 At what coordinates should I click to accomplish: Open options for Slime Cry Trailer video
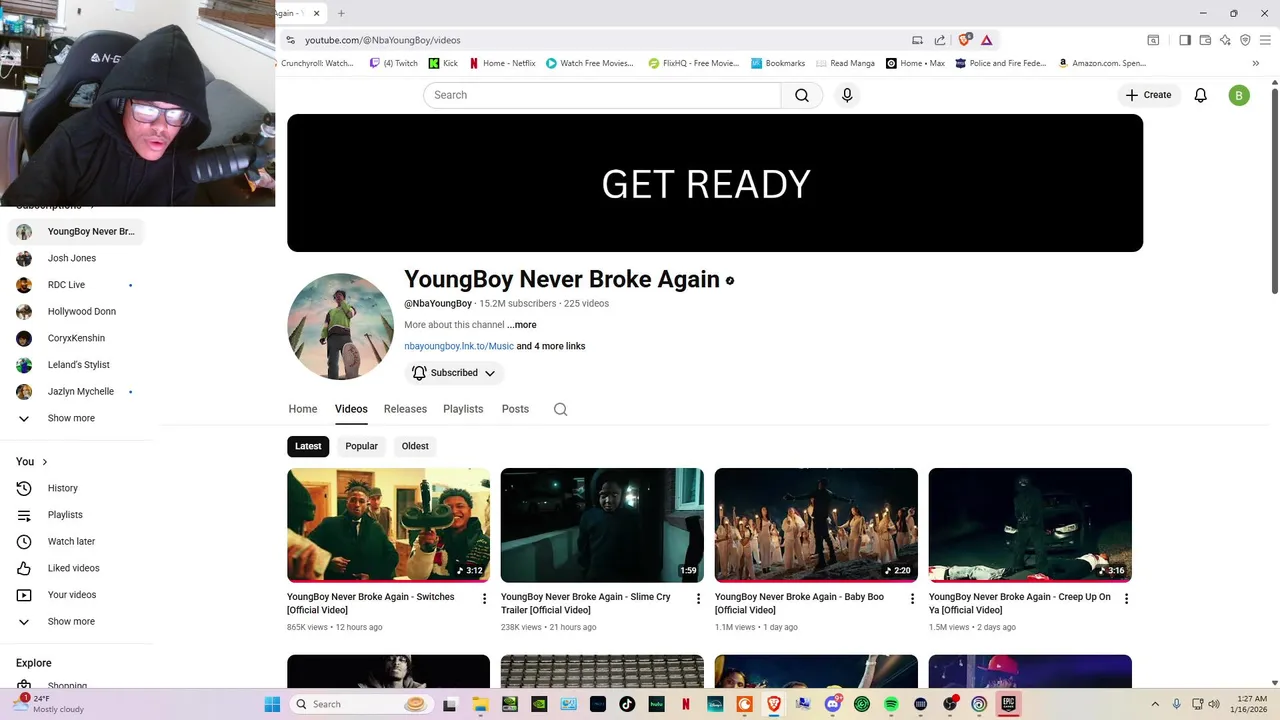pos(698,599)
